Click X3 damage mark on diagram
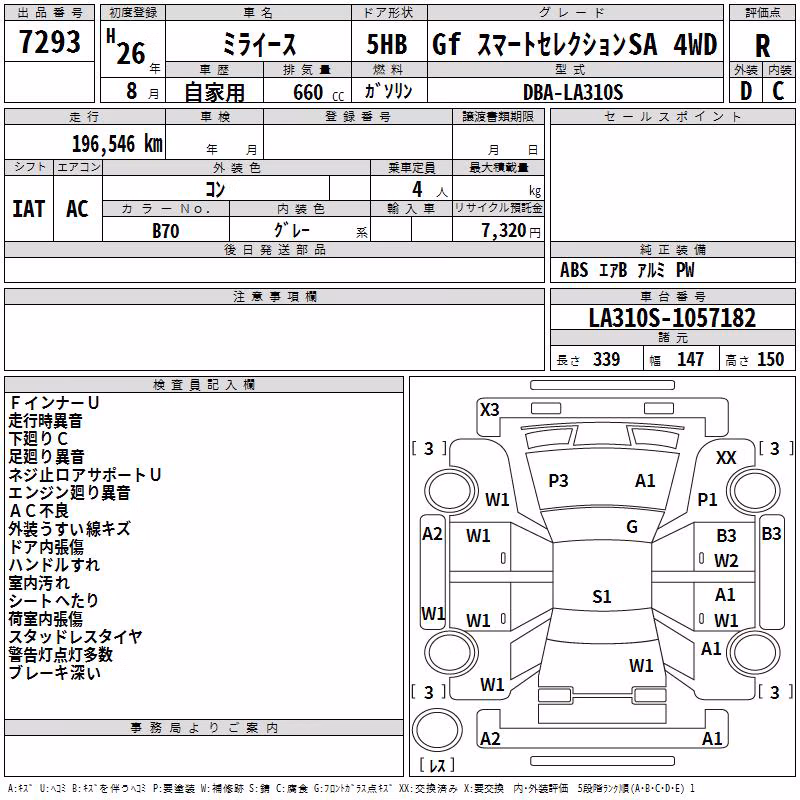 [x=489, y=410]
